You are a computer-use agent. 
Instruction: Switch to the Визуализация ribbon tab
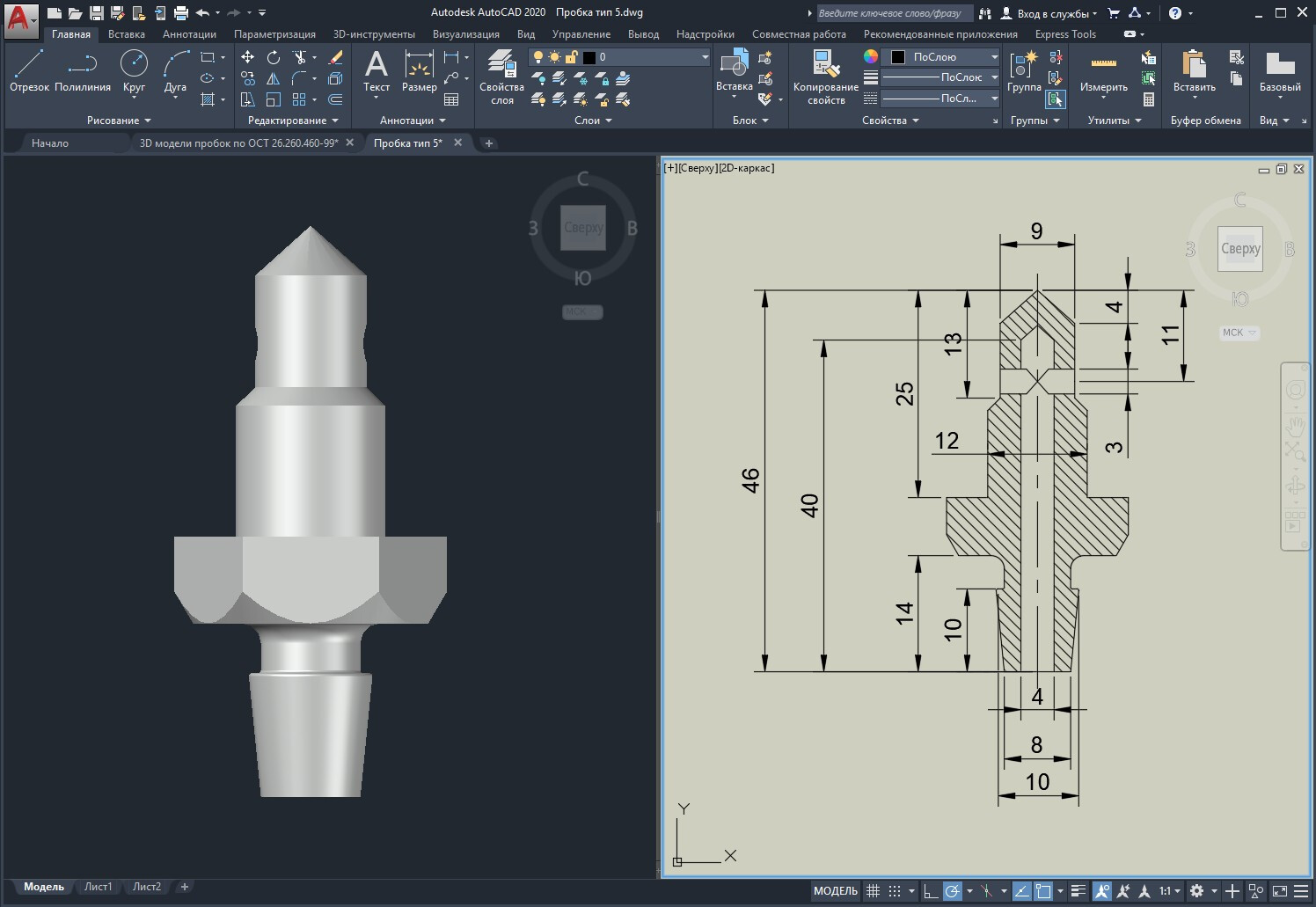[x=466, y=34]
